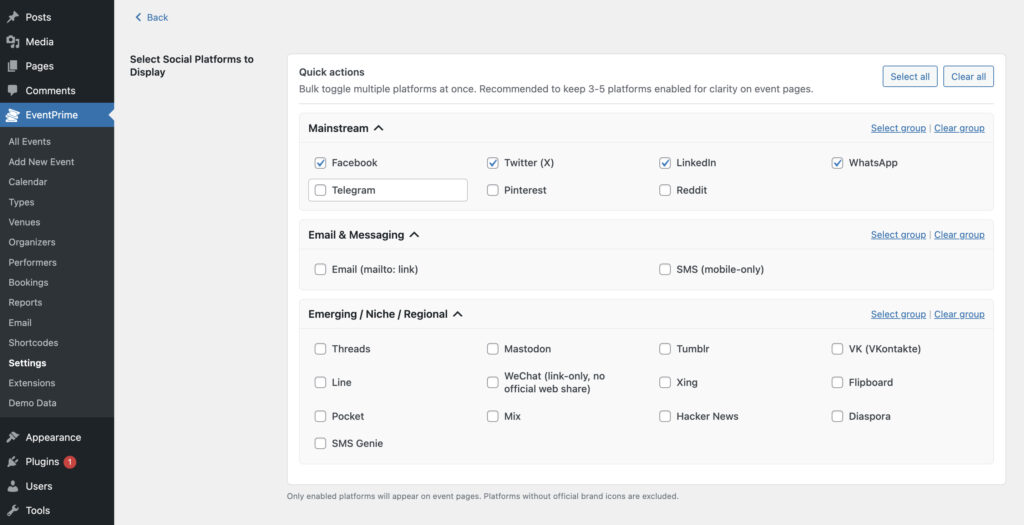Uncheck the Facebook checkbox
1024x525 pixels.
point(320,163)
